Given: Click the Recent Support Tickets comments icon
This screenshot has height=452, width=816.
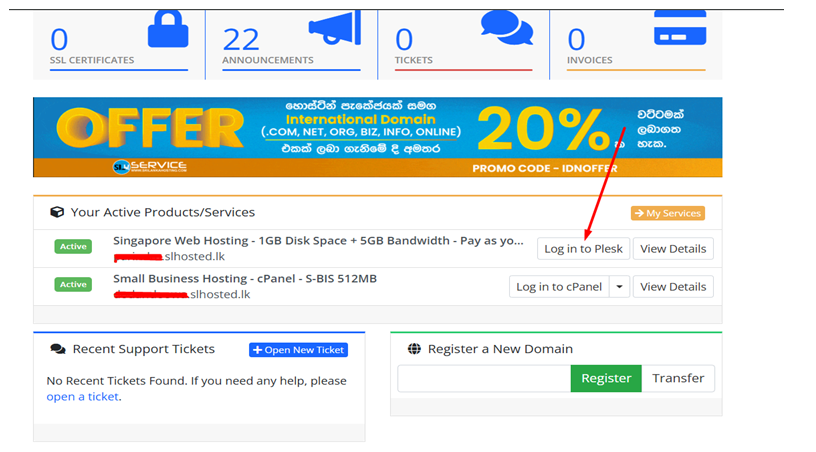Looking at the screenshot, I should [x=57, y=349].
